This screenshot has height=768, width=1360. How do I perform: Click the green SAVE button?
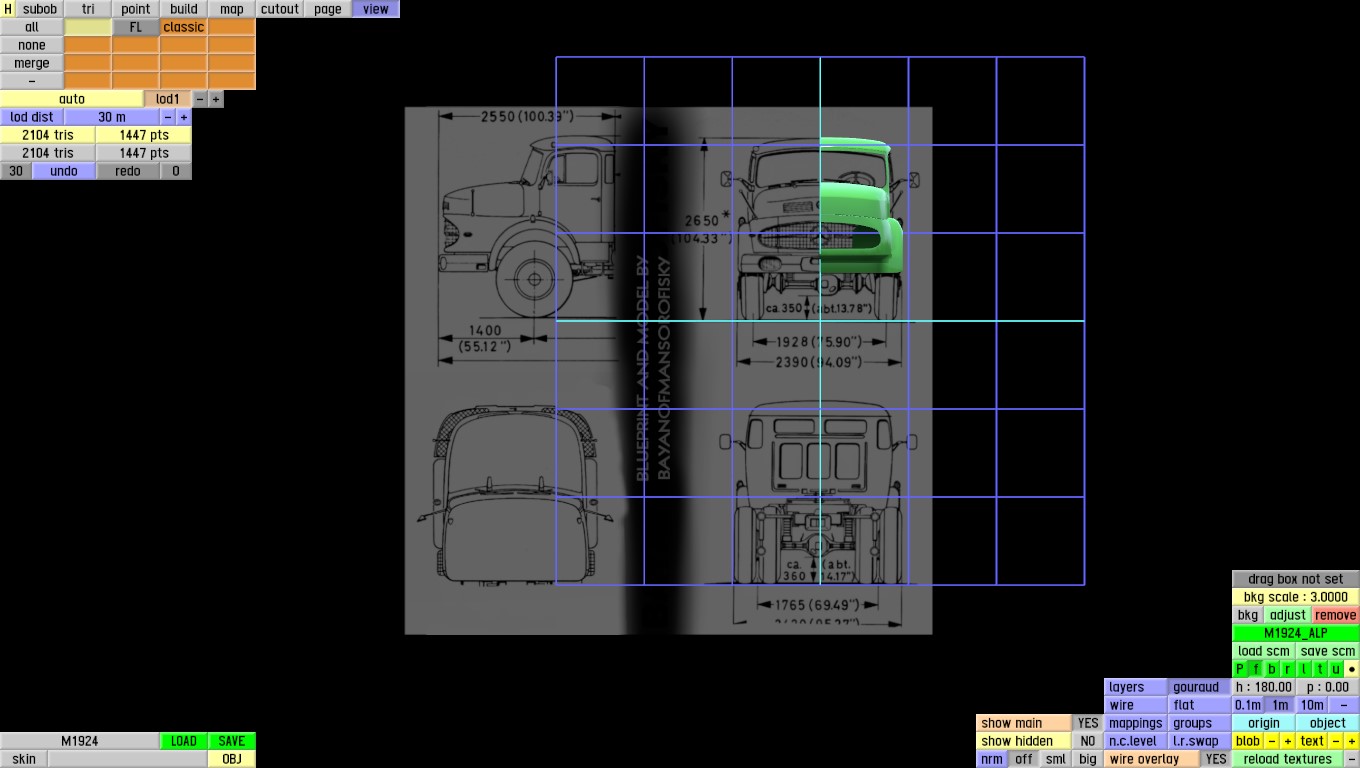pos(232,741)
